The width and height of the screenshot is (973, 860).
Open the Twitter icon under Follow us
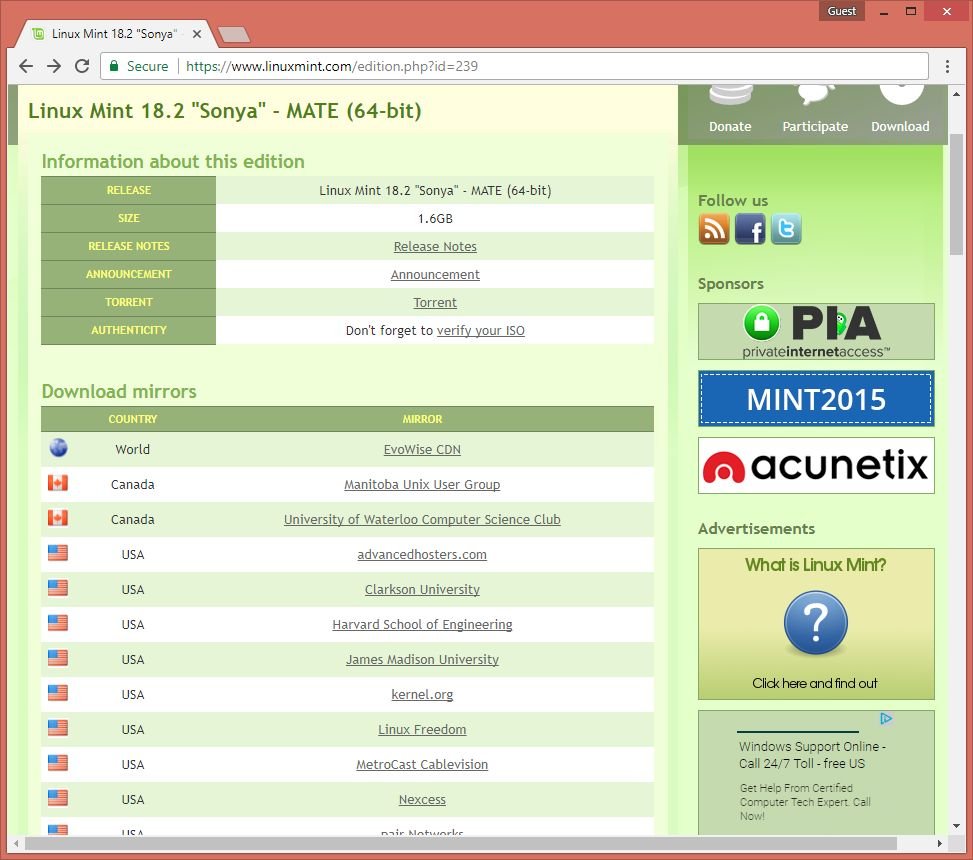[786, 228]
